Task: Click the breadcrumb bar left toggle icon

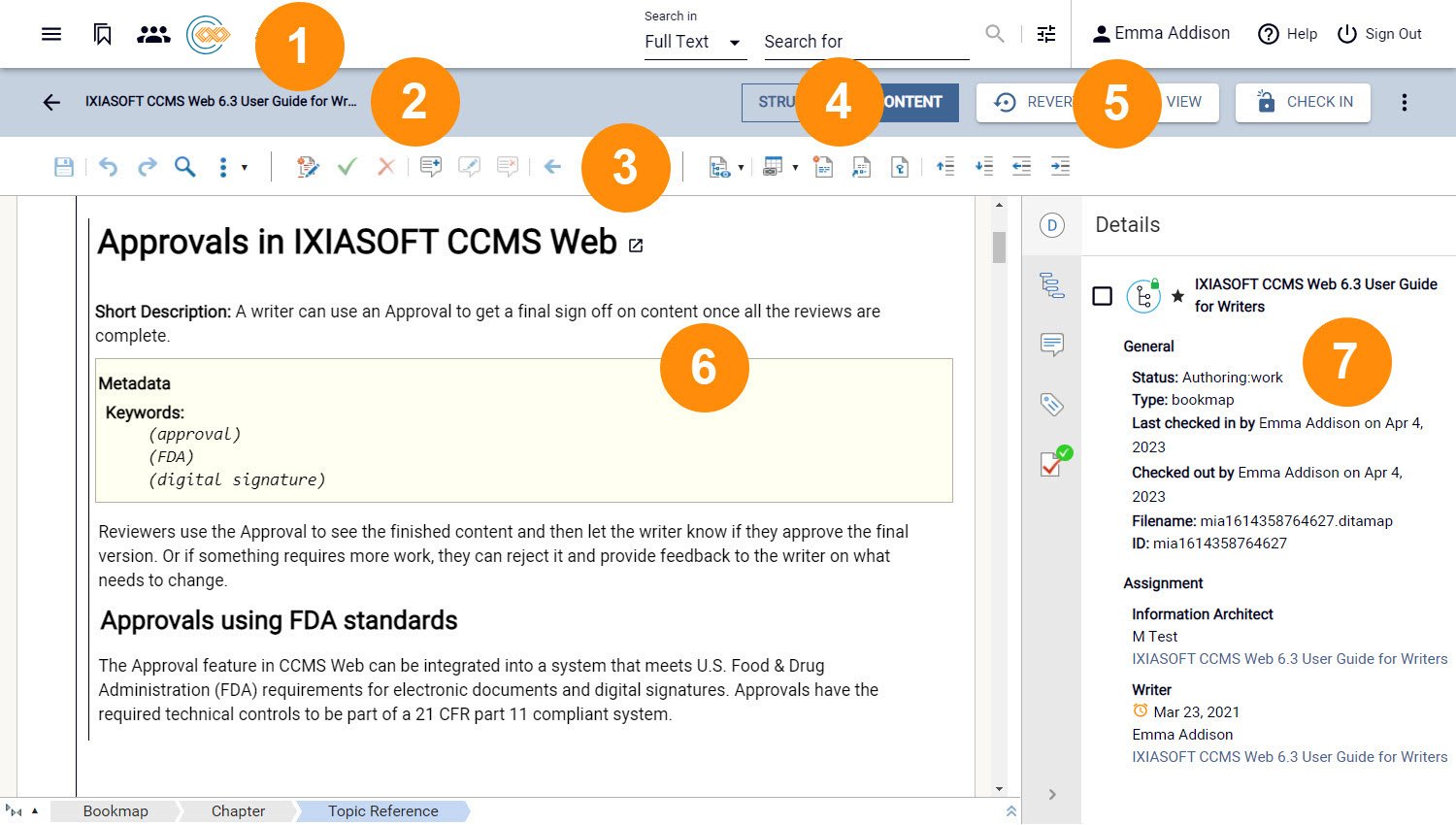Action: tap(14, 811)
